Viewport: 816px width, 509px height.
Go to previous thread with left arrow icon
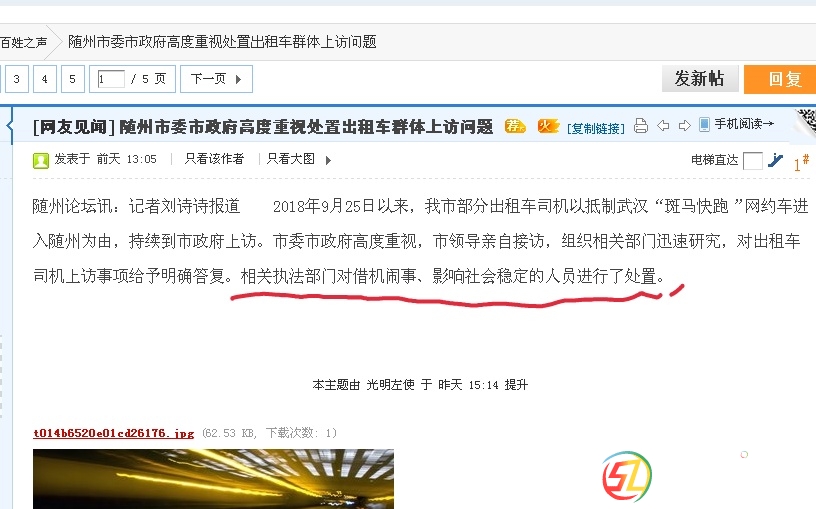pyautogui.click(x=663, y=125)
